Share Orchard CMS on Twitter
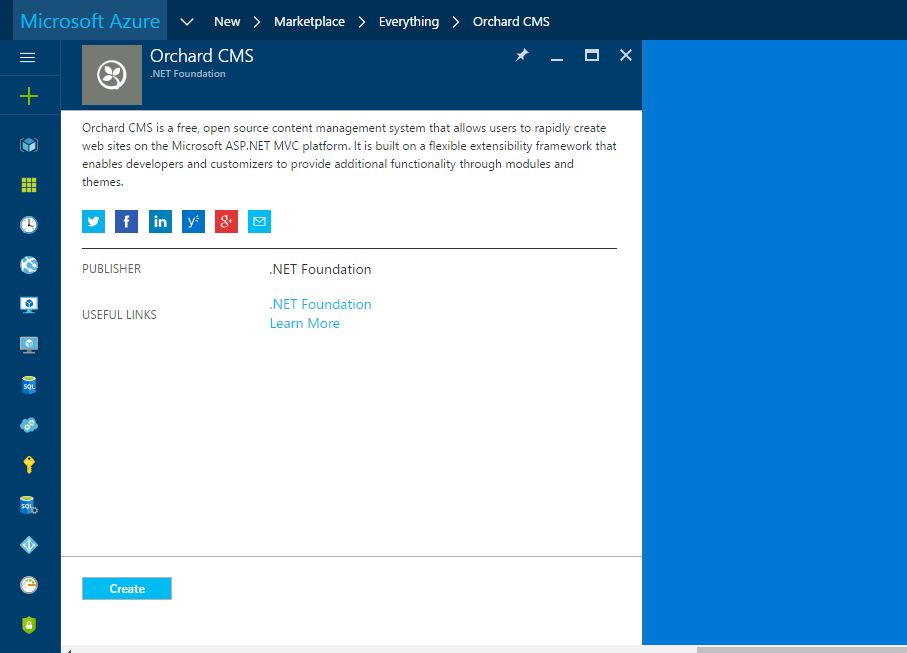Screen dimensions: 907x653 [x=93, y=222]
